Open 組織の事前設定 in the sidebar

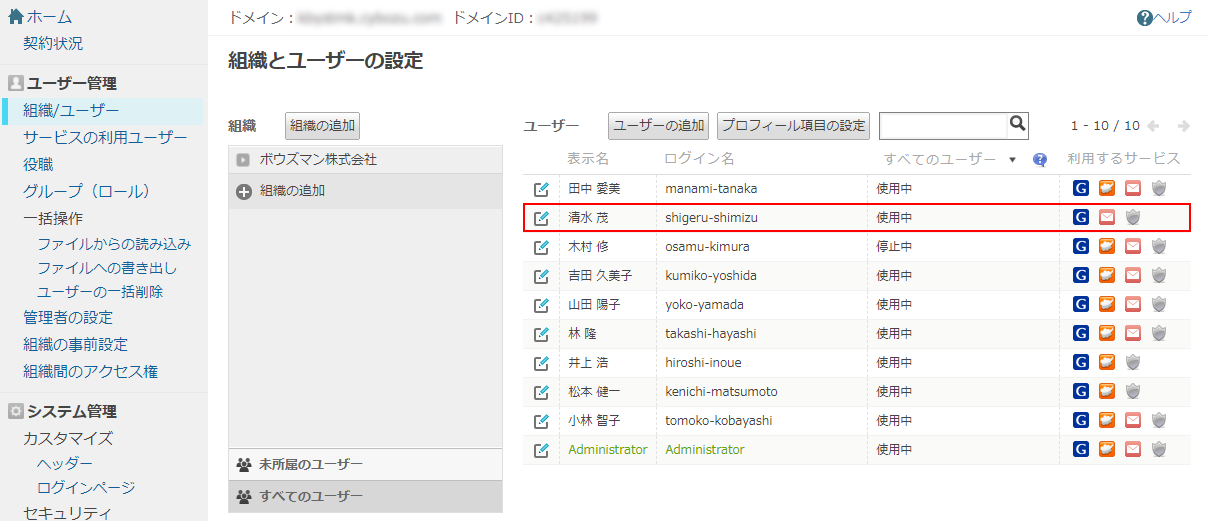(x=75, y=344)
